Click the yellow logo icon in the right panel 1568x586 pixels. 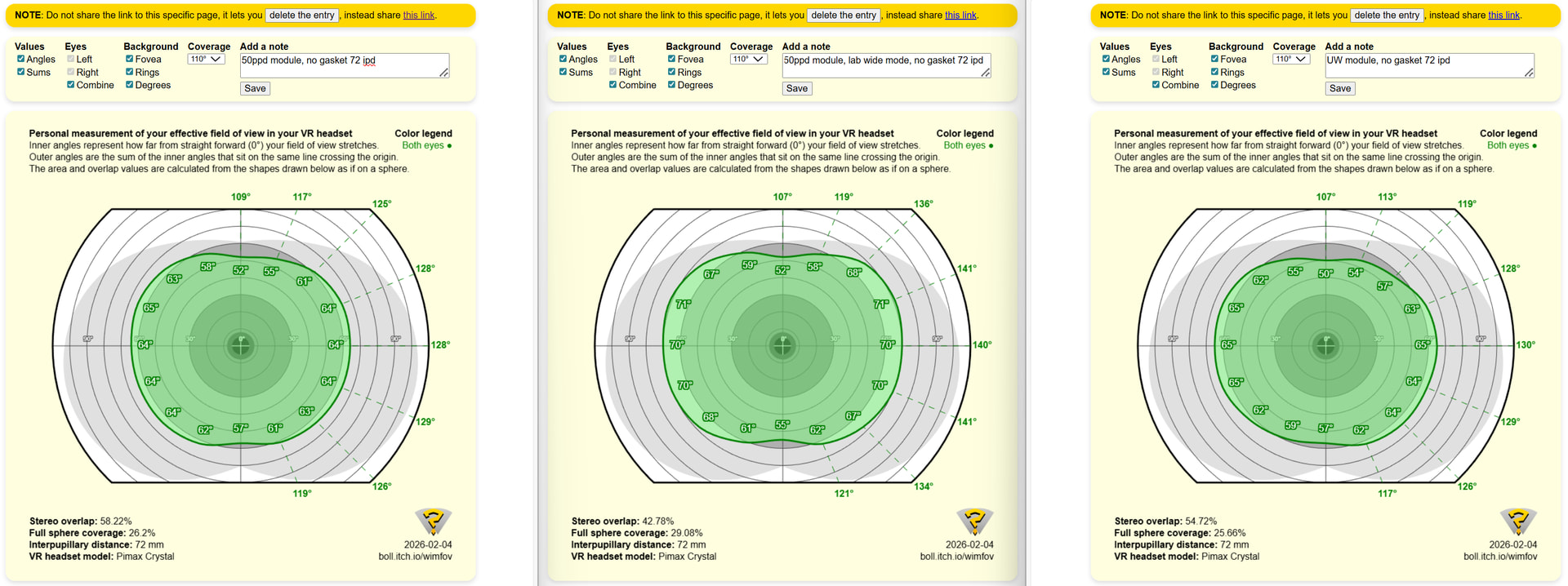(x=1517, y=521)
